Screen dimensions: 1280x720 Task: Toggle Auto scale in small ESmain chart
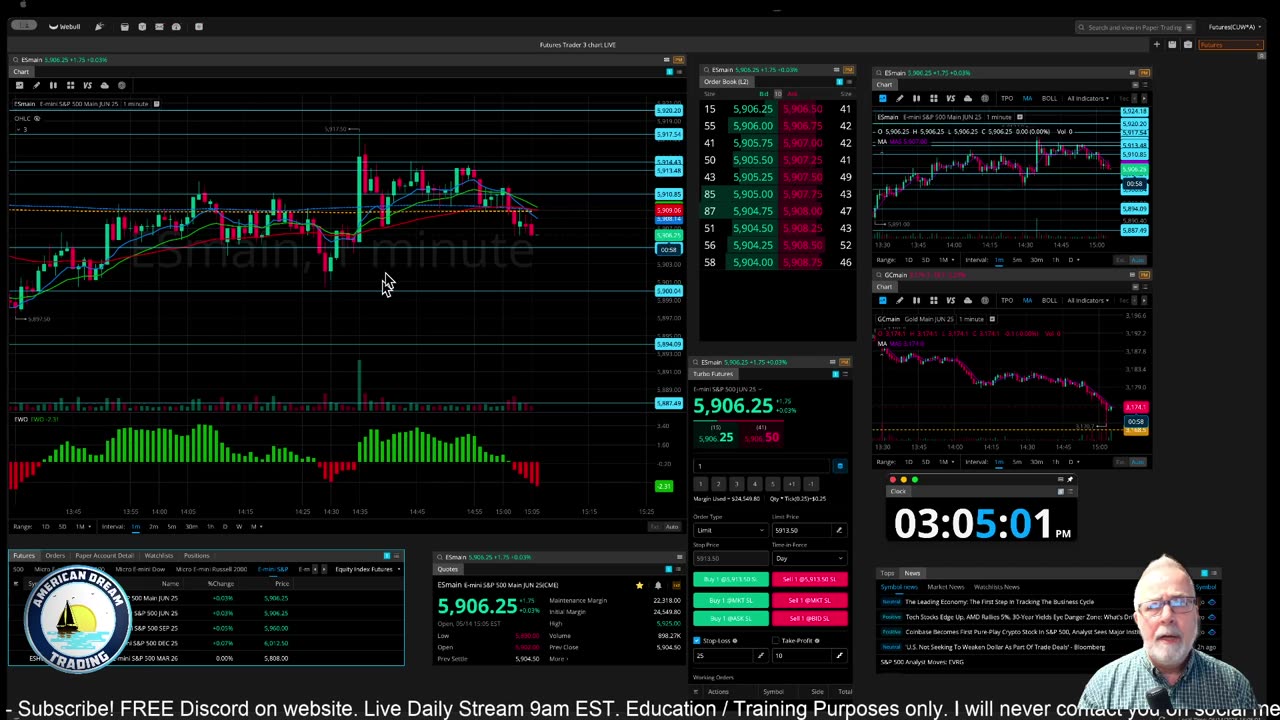pos(1138,260)
